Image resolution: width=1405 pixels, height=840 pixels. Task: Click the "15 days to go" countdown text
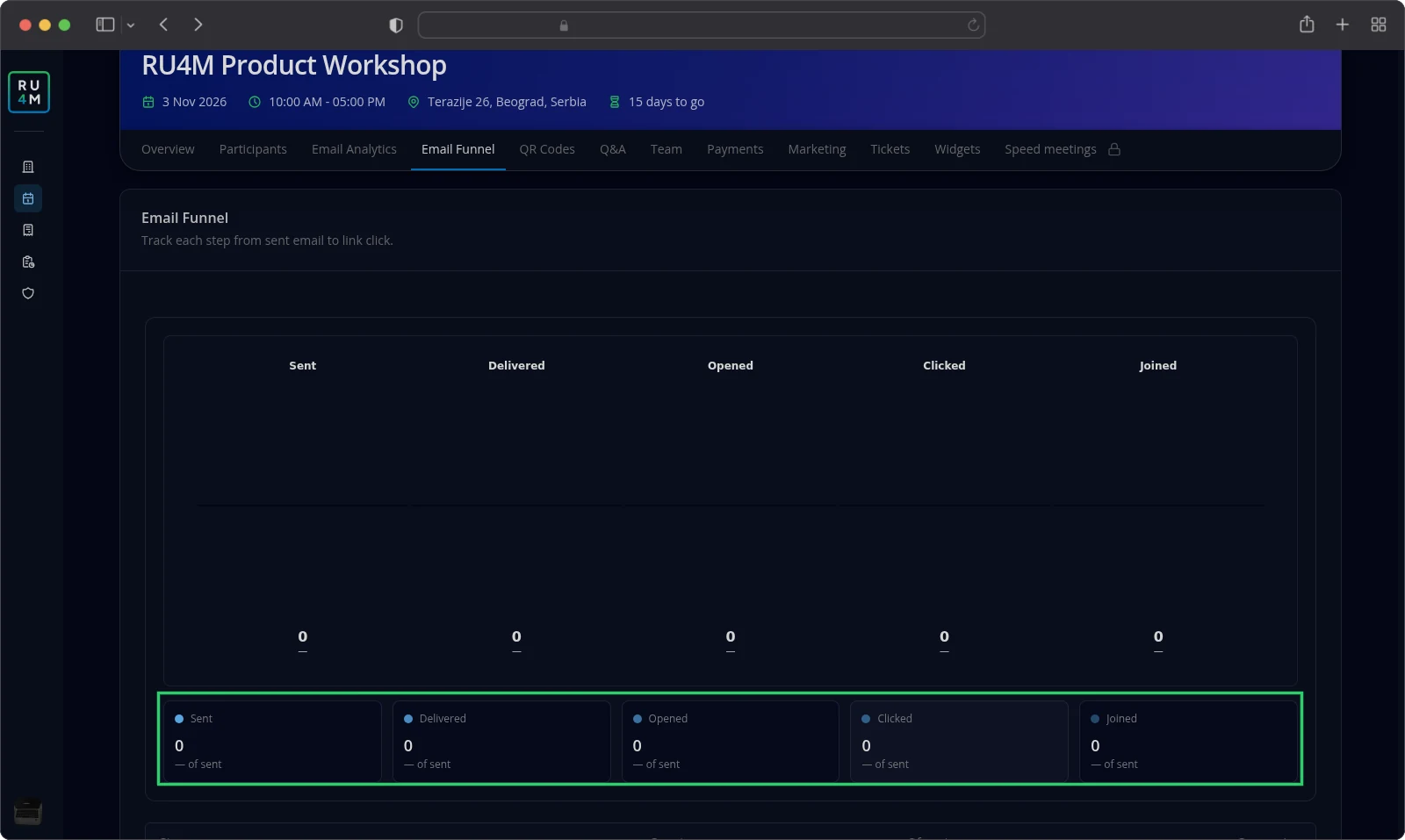666,102
